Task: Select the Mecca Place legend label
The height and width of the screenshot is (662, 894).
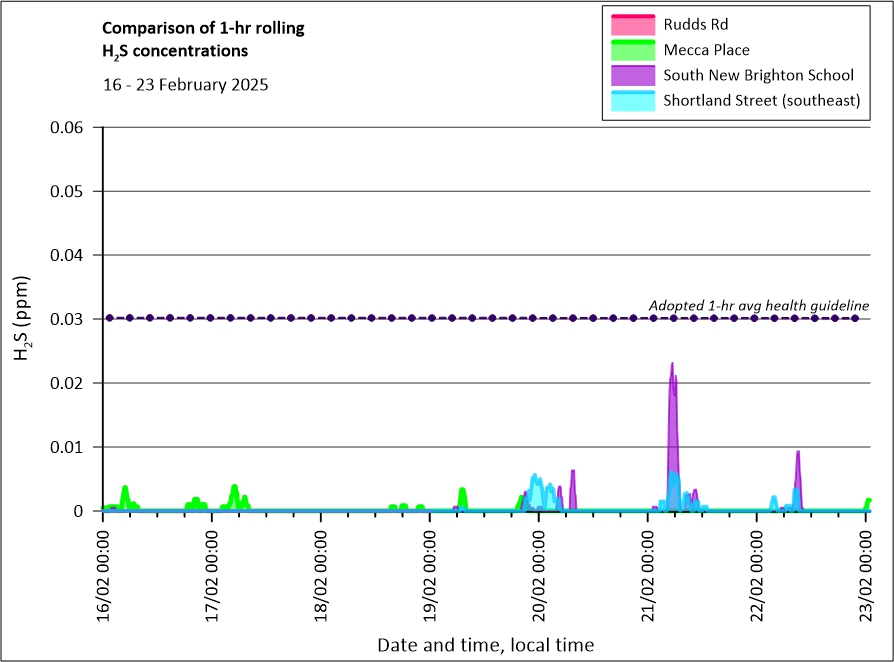Action: coord(706,50)
